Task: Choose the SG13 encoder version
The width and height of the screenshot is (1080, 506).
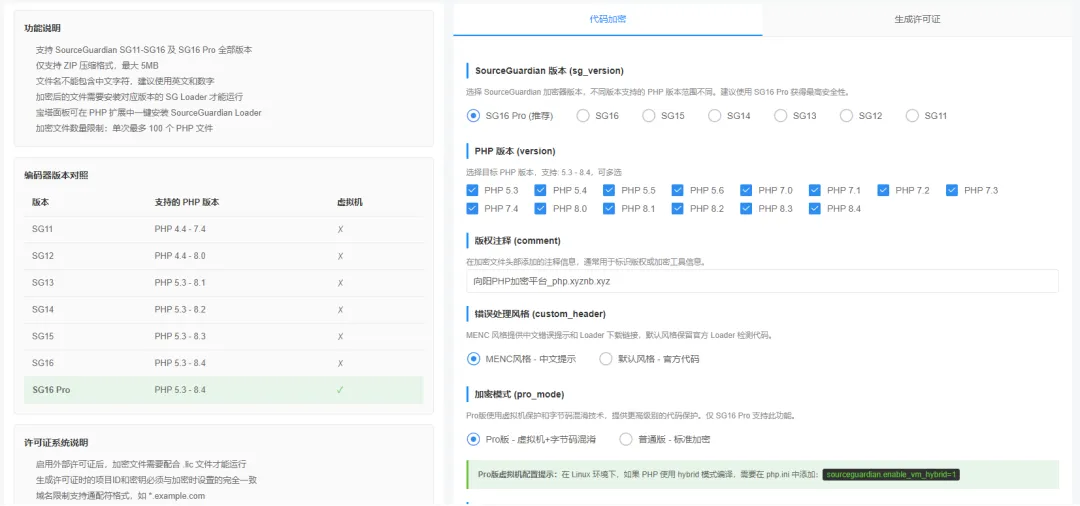Action: pyautogui.click(x=780, y=116)
